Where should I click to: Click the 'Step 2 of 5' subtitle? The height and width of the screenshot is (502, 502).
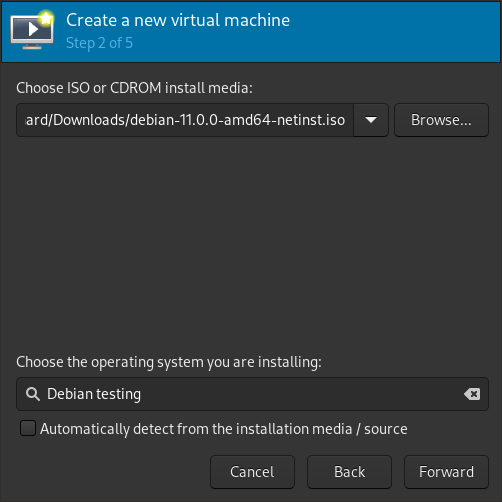point(99,43)
